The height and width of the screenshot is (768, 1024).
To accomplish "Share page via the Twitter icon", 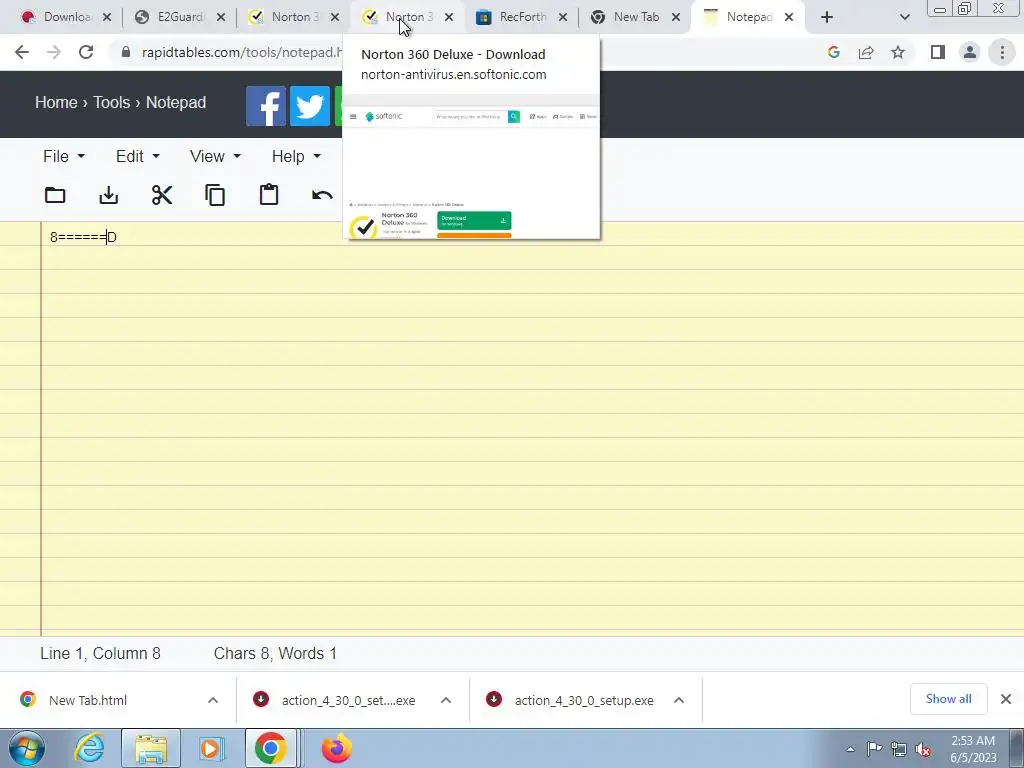I will 310,106.
